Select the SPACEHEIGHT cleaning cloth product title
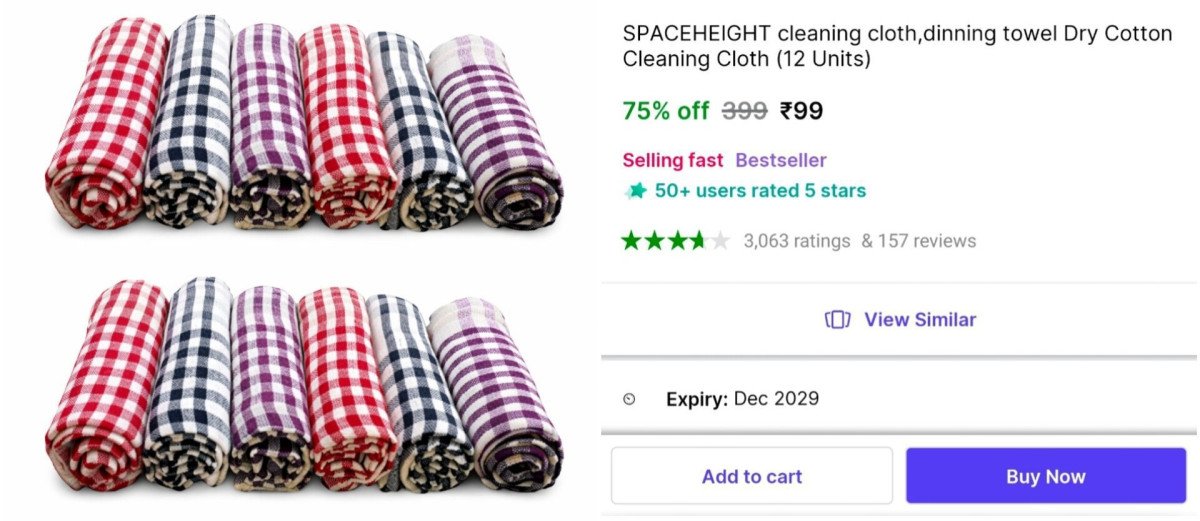The image size is (1200, 521). pos(896,46)
